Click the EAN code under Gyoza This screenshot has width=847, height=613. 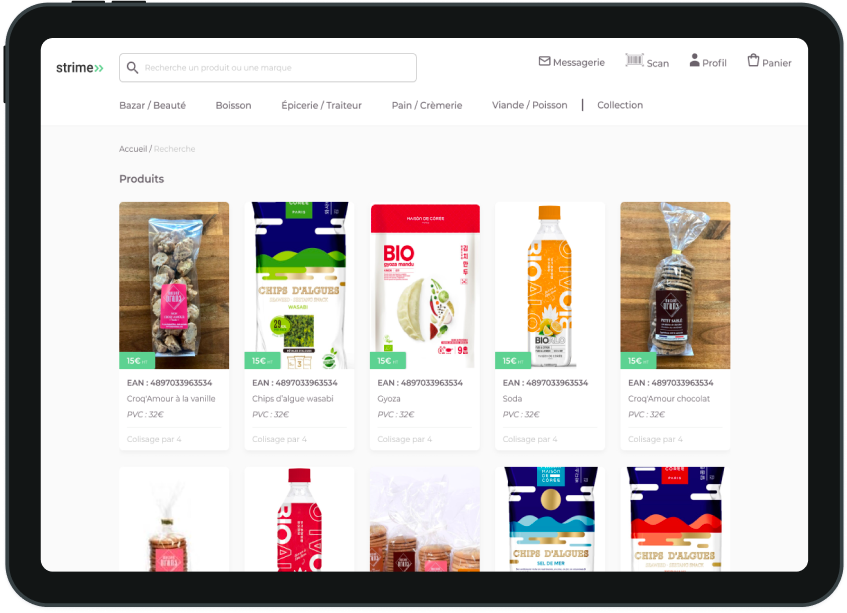pyautogui.click(x=420, y=383)
